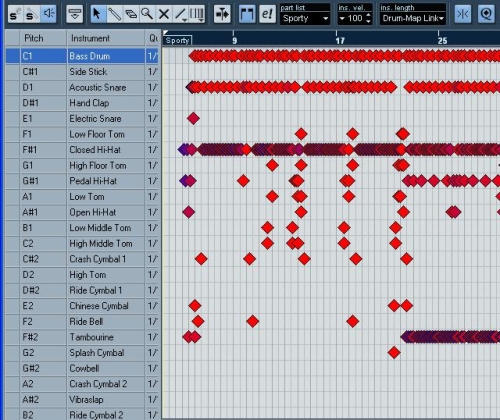
Task: Toggle Solo Editor button
Action: (x=15, y=14)
